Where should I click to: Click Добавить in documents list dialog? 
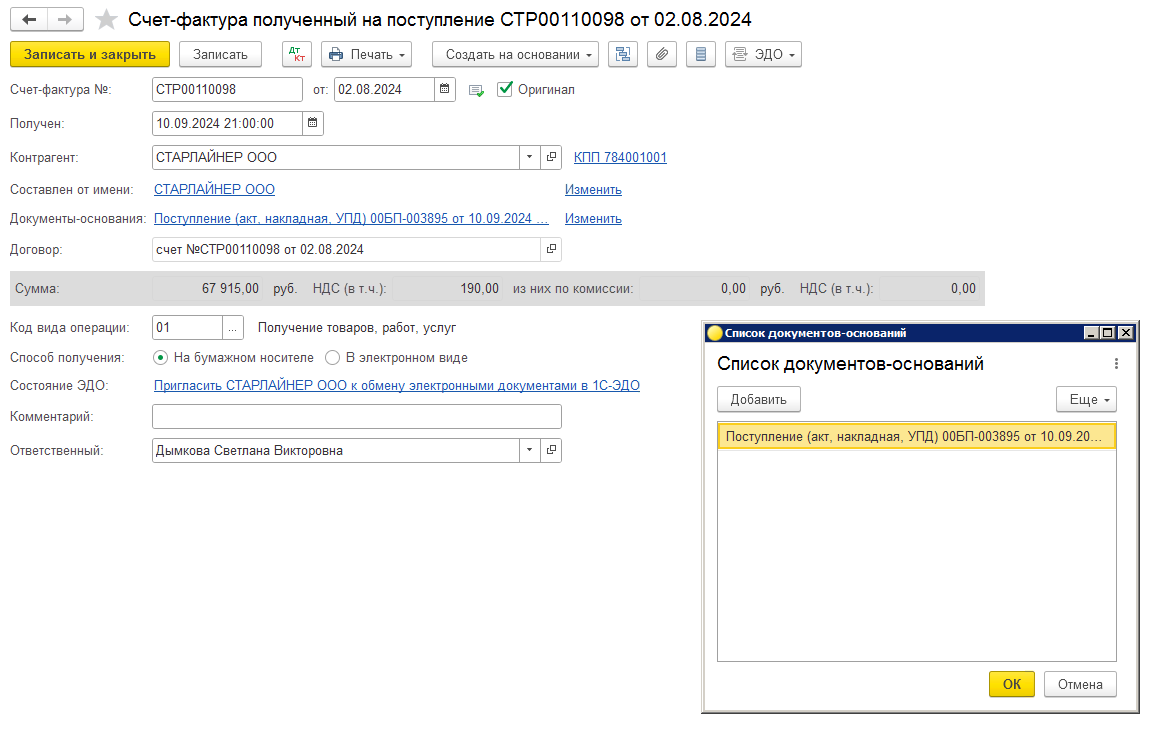tap(758, 399)
